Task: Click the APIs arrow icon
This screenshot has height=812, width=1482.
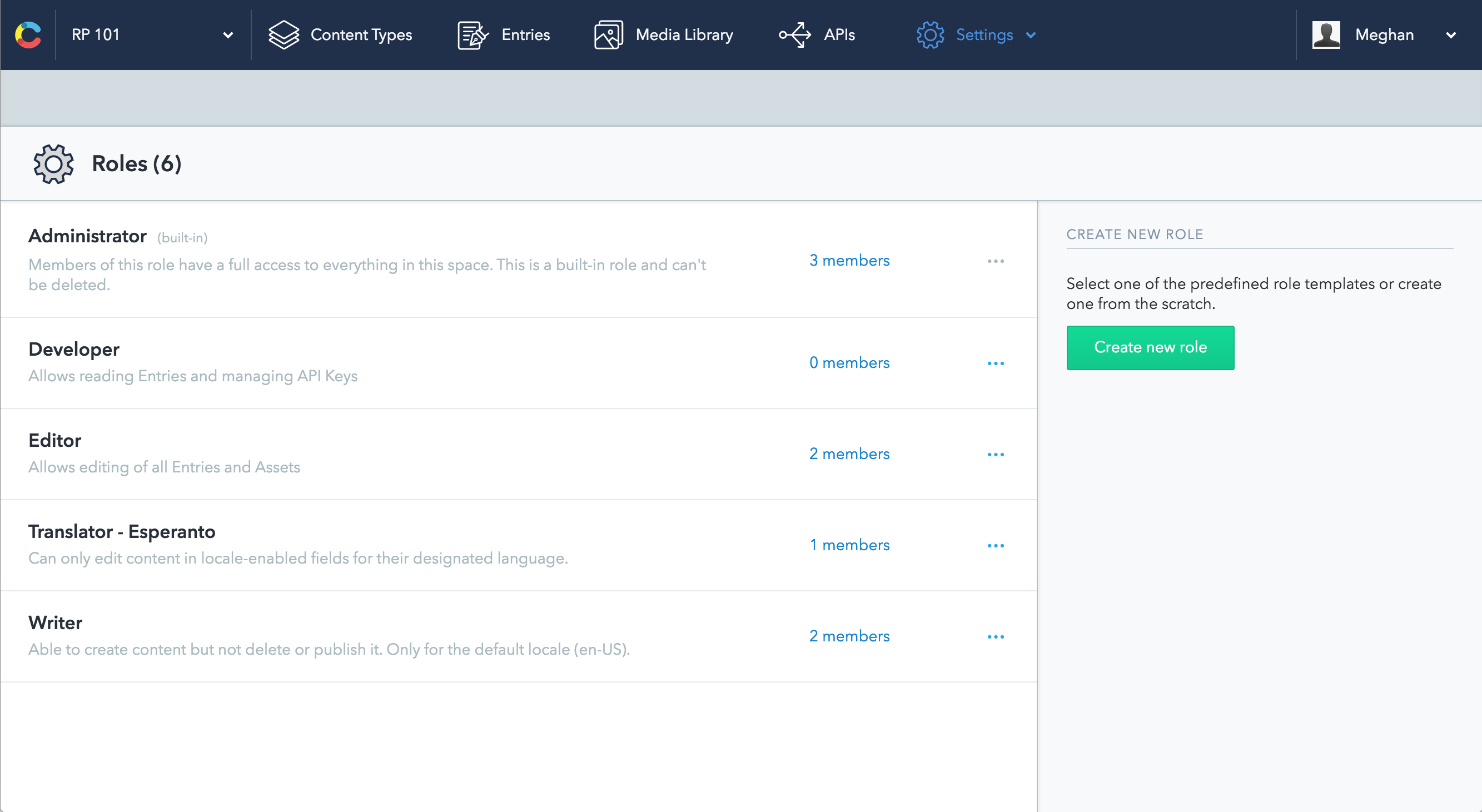Action: pos(795,35)
